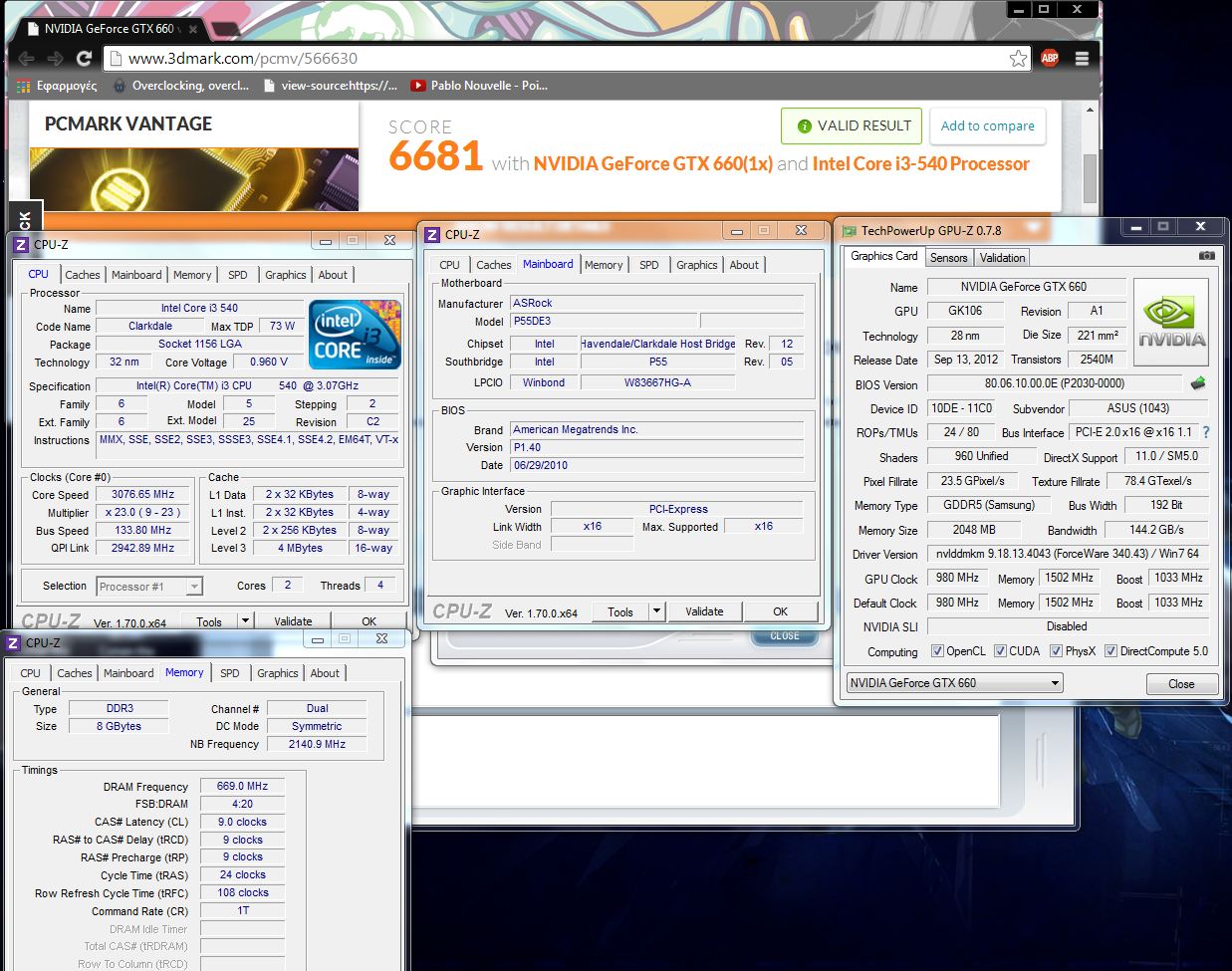Click the Intel Core i3 logo badge
The image size is (1232, 971).
coord(355,334)
